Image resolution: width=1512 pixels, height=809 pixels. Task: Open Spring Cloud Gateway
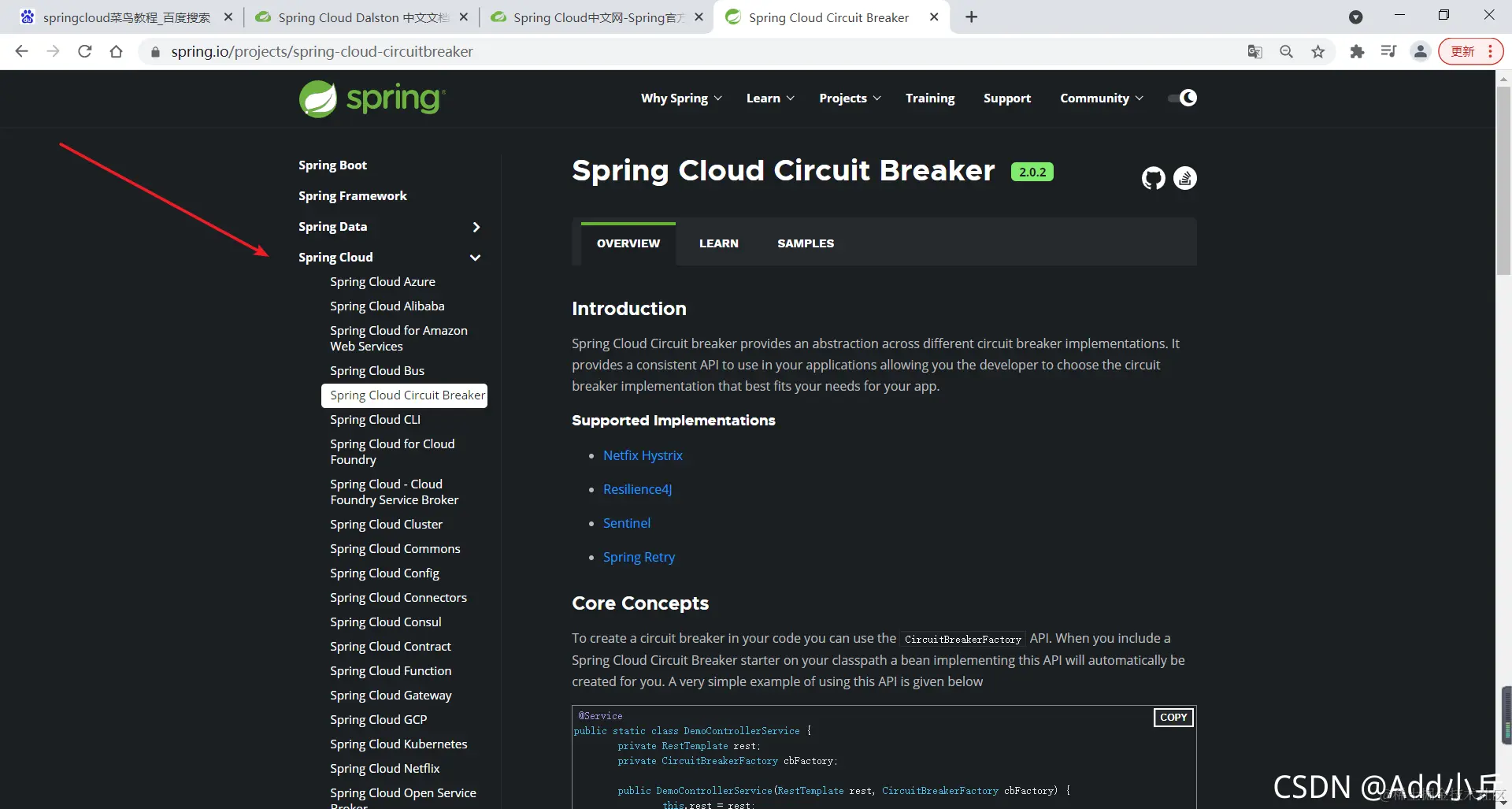[x=391, y=696]
